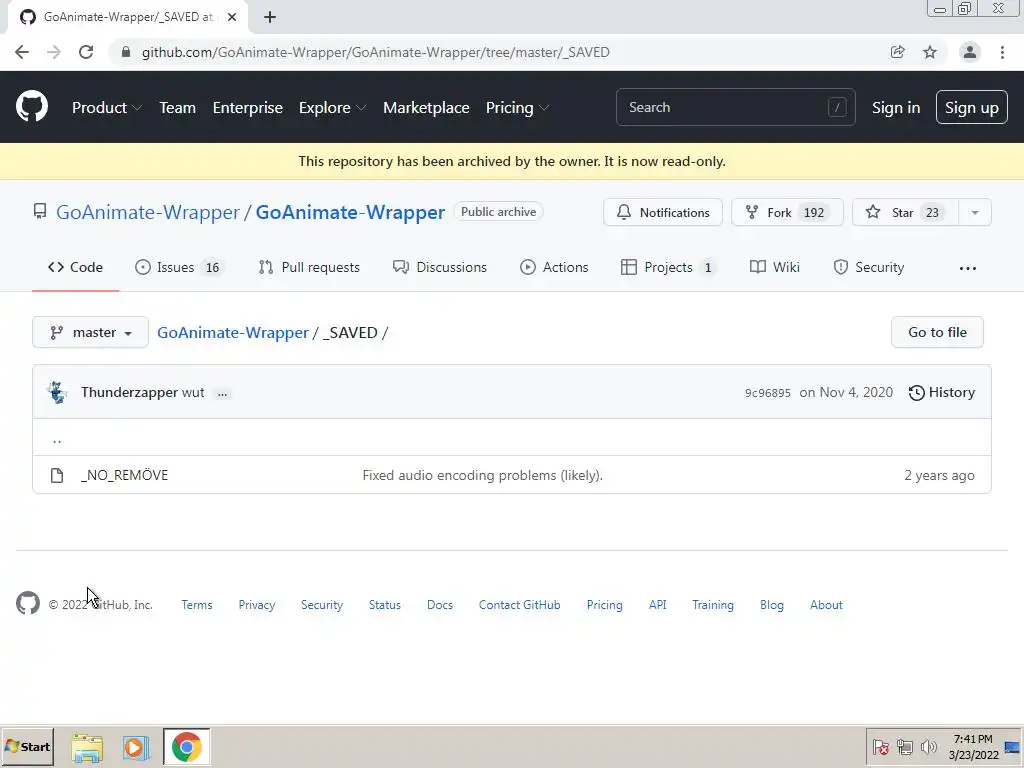Image resolution: width=1024 pixels, height=768 pixels.
Task: Click the footer Status link
Action: tap(385, 605)
